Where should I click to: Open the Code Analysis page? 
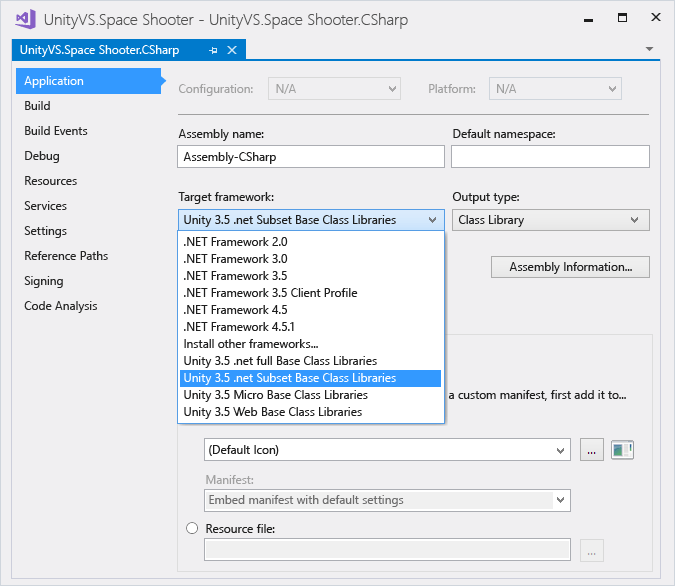(61, 306)
